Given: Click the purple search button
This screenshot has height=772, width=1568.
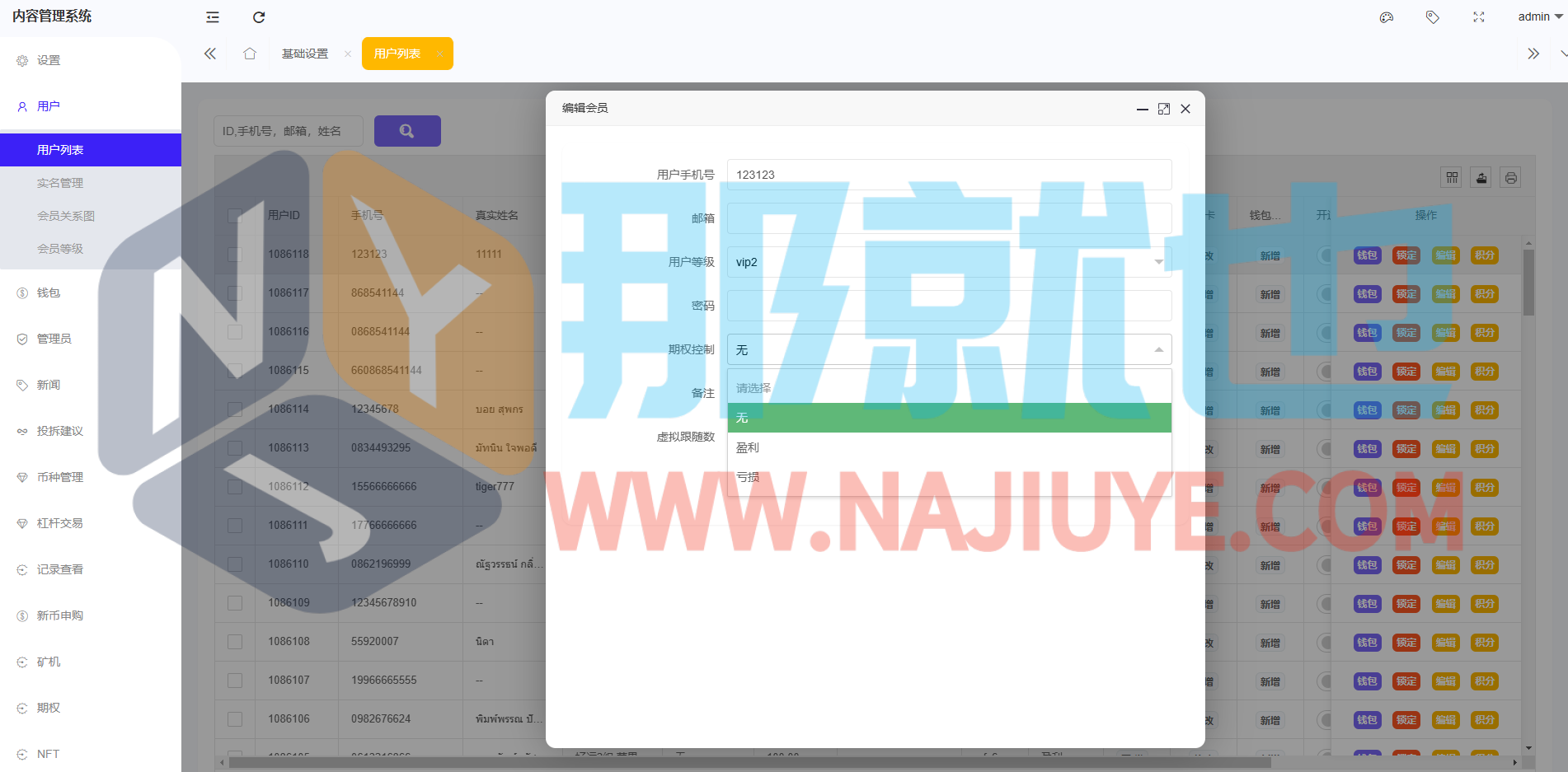Looking at the screenshot, I should pos(407,131).
